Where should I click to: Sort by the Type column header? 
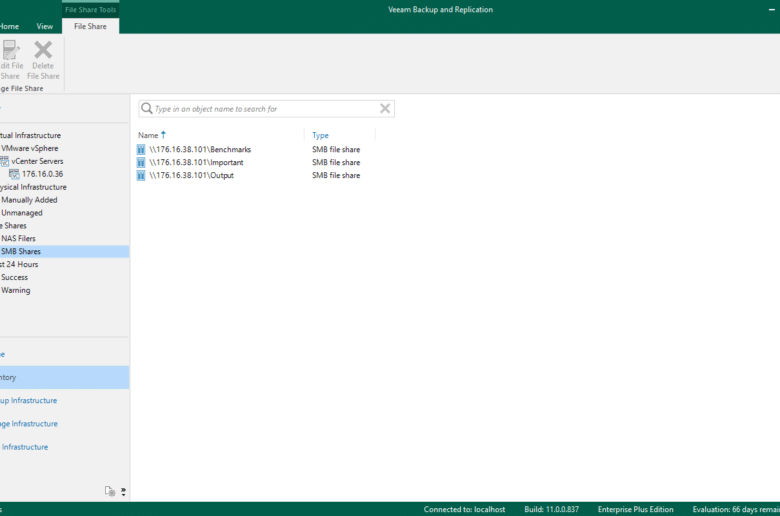tap(320, 135)
